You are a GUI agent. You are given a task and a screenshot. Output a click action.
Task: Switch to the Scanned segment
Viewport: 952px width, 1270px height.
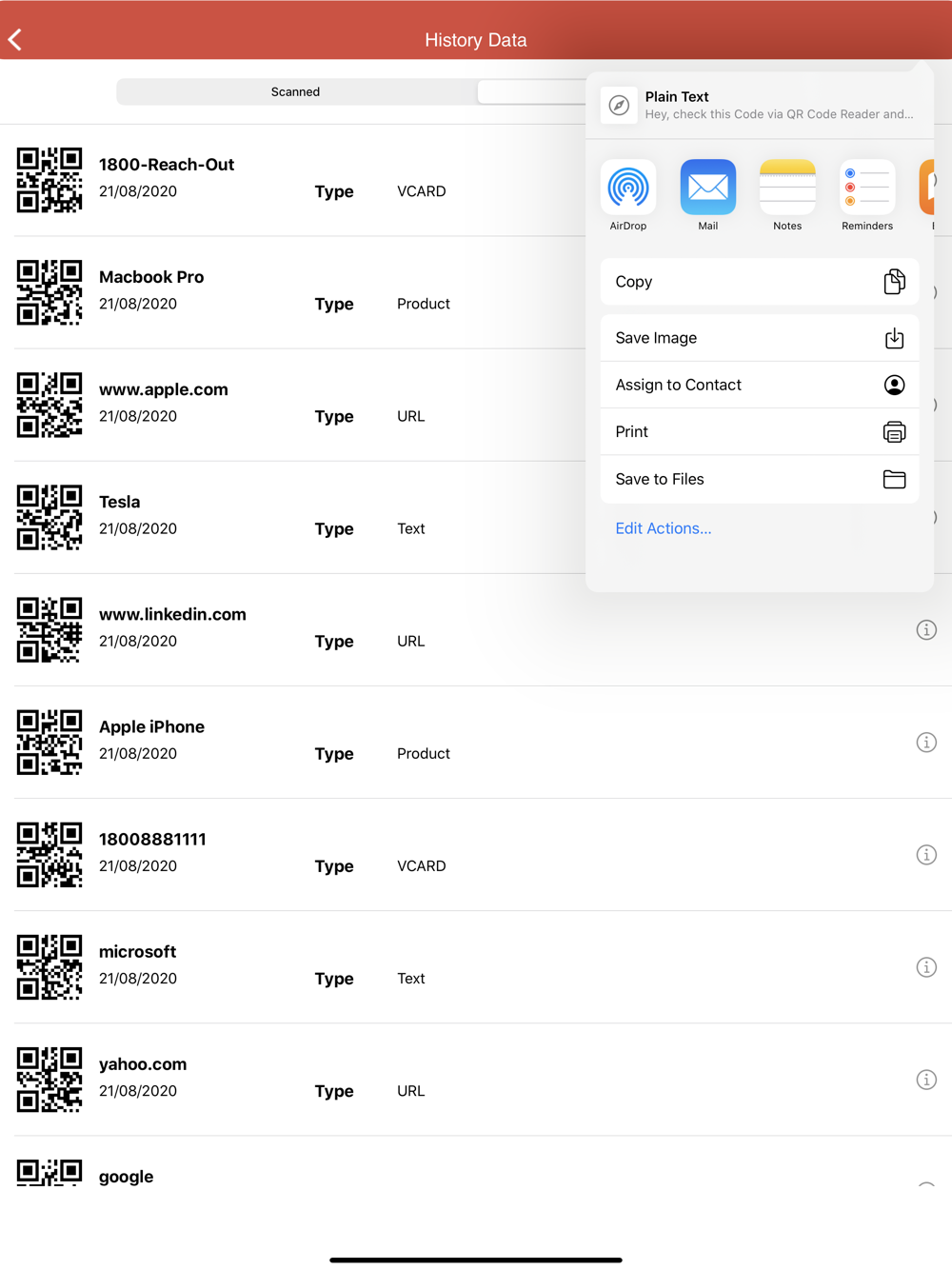(295, 91)
